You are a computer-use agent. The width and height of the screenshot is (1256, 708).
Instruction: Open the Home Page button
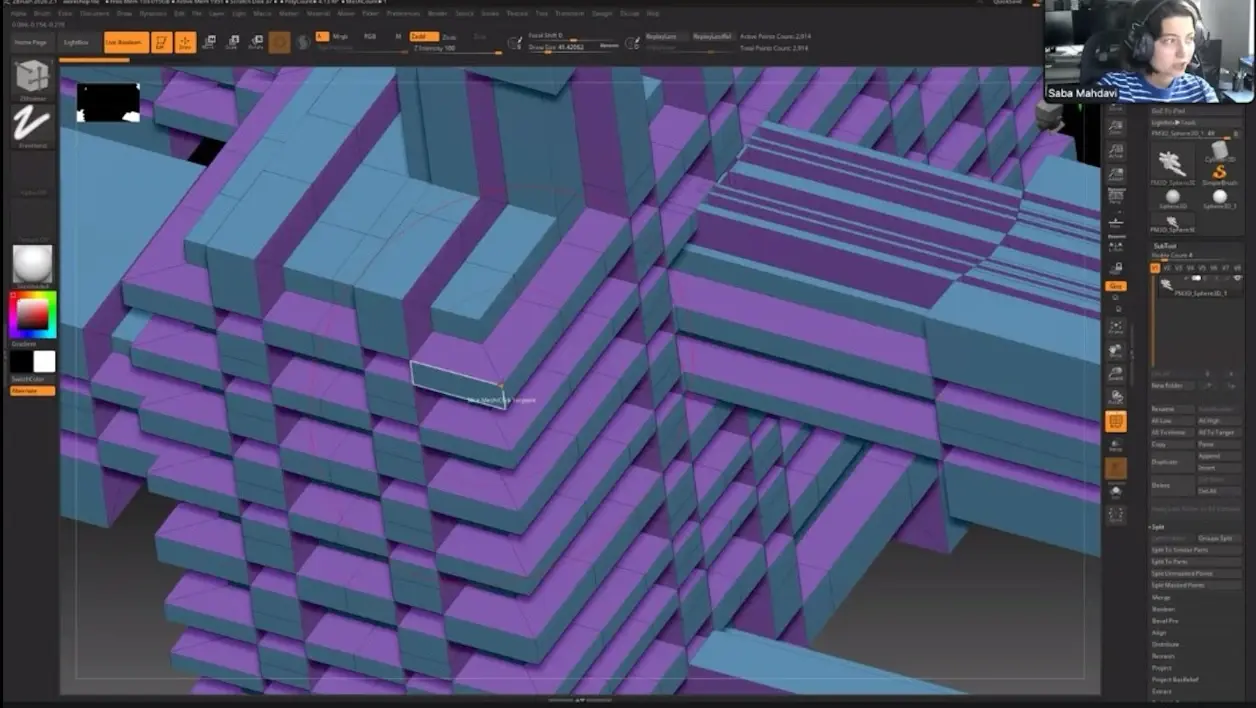tap(31, 42)
